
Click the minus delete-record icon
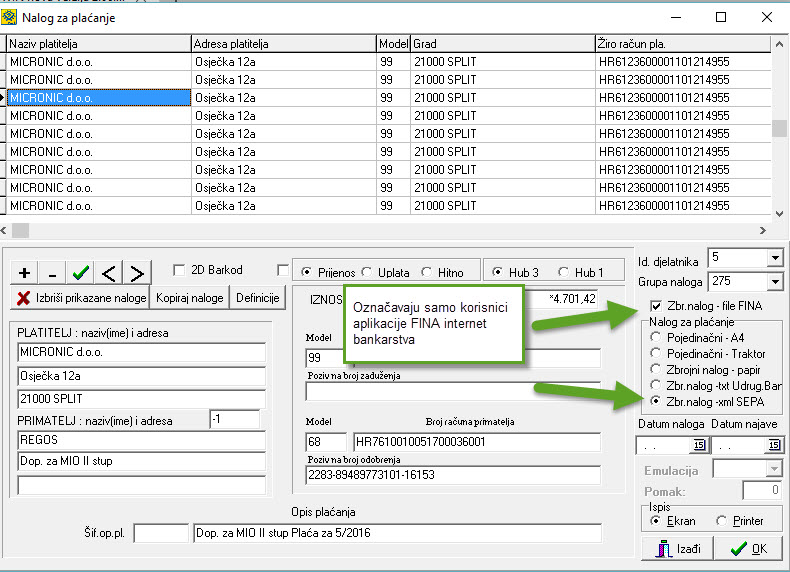pyautogui.click(x=52, y=272)
